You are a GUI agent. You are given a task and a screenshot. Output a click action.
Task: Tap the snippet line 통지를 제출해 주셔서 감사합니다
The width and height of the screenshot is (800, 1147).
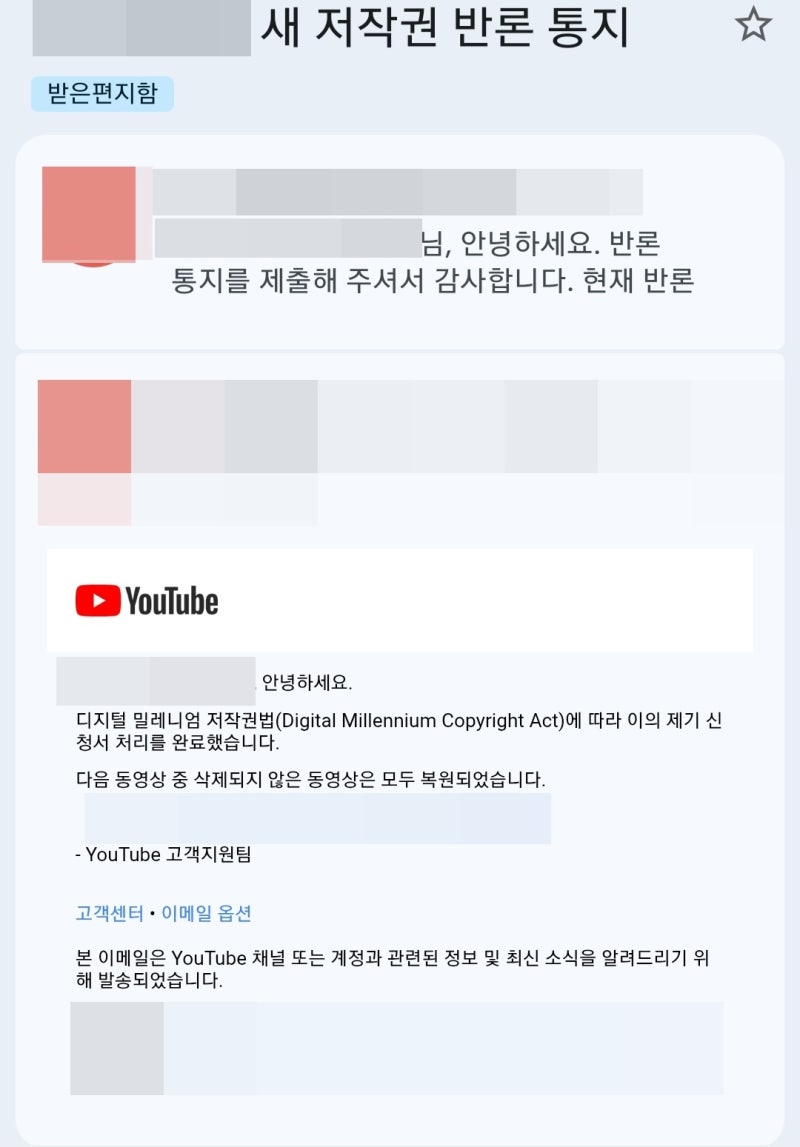(x=432, y=280)
